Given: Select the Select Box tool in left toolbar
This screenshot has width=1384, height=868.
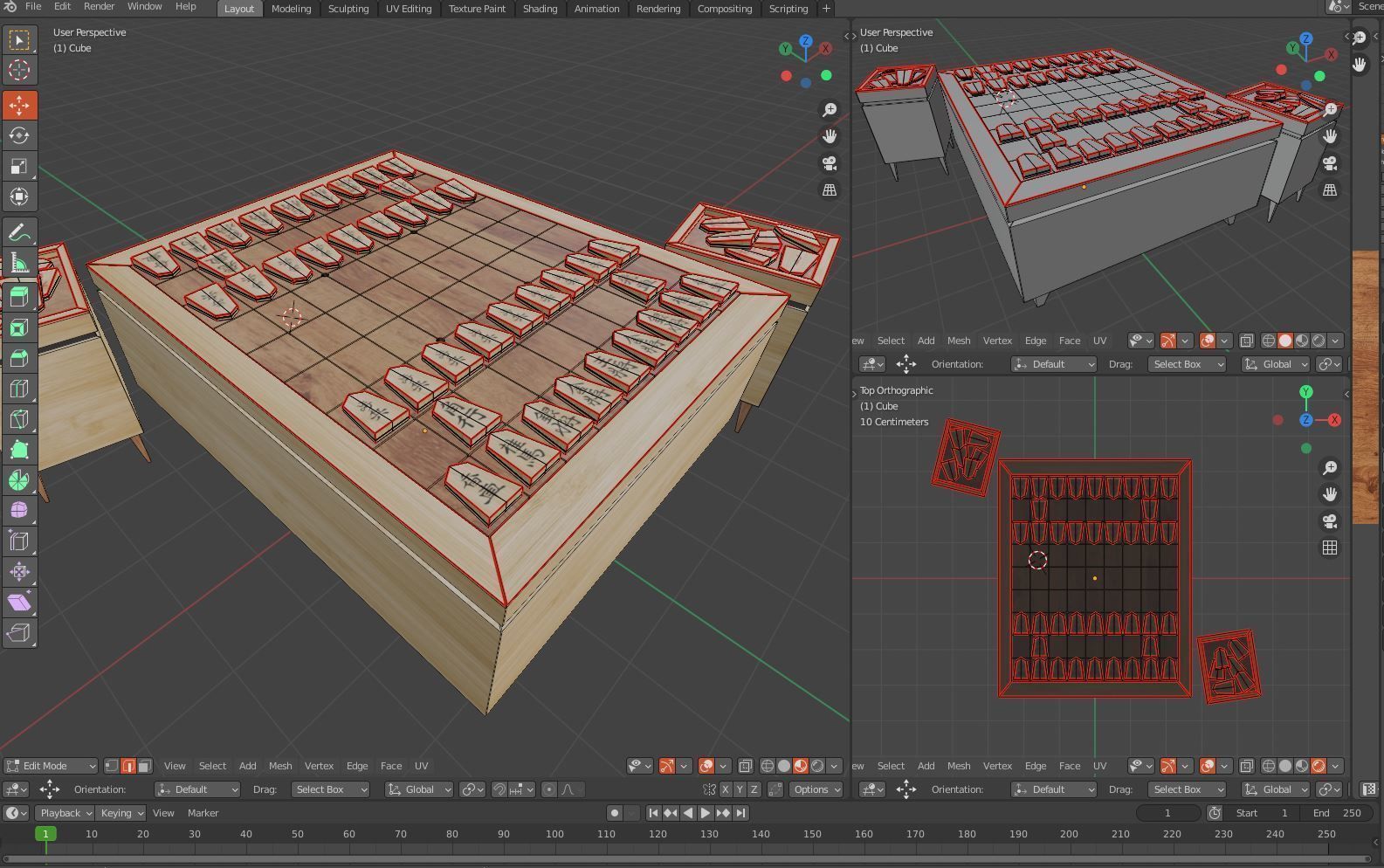Looking at the screenshot, I should 19,40.
